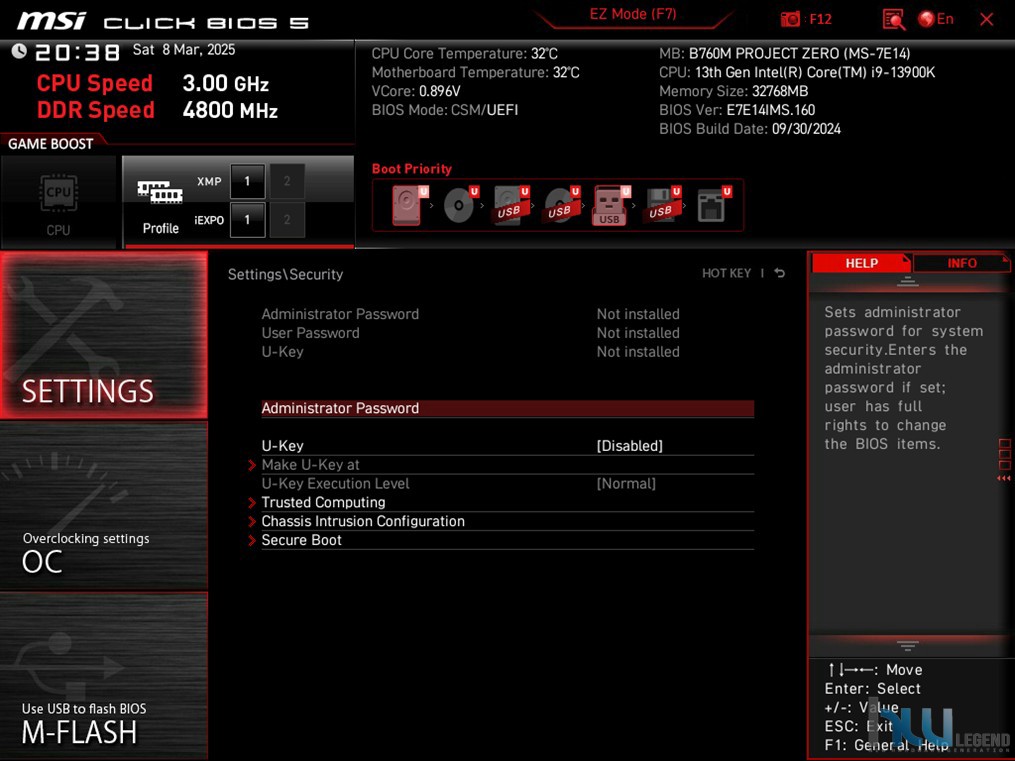Switch to the INFO tab

pyautogui.click(x=961, y=263)
